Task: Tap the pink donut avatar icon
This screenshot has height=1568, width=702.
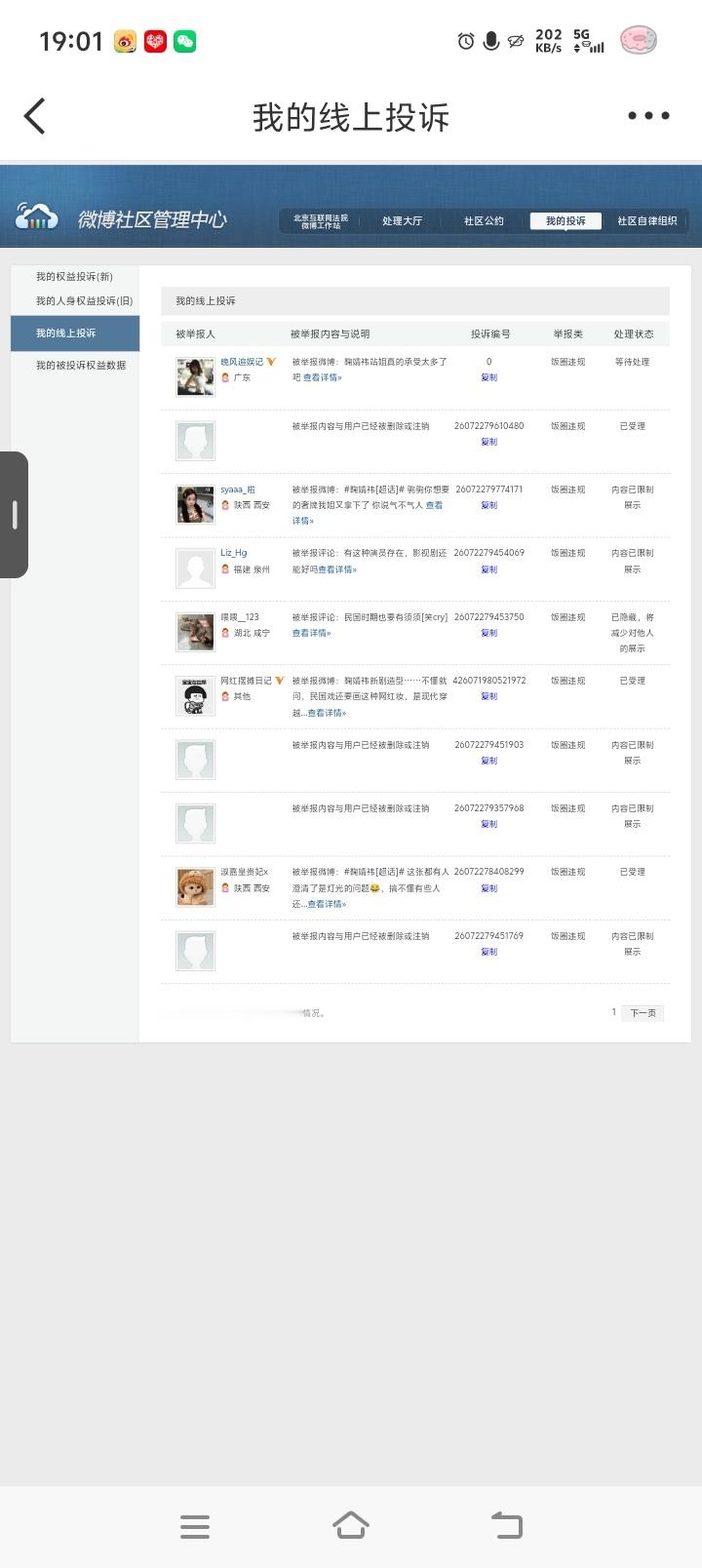Action: [x=639, y=40]
